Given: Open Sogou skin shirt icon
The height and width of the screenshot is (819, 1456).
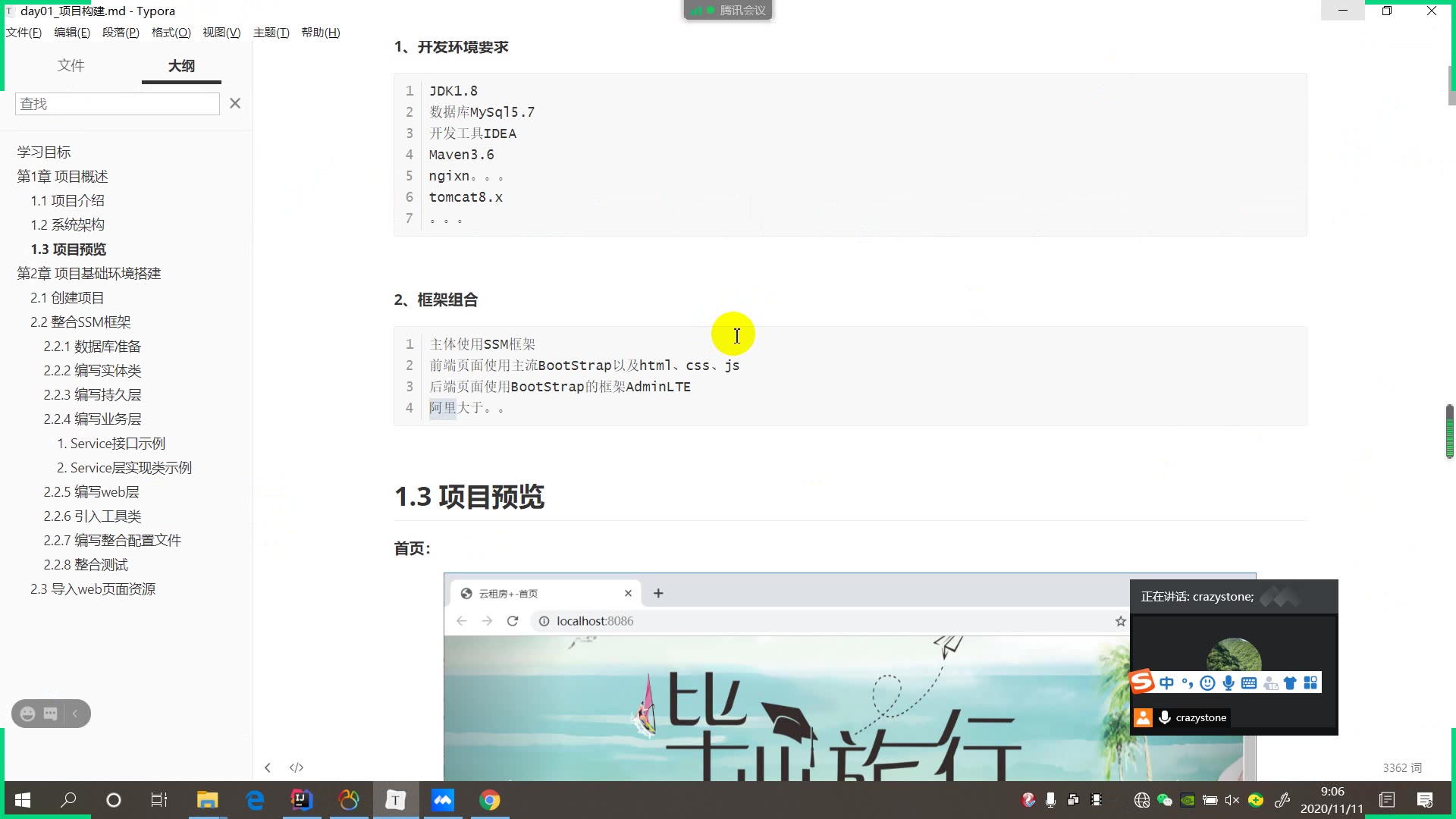Looking at the screenshot, I should click(x=1290, y=683).
